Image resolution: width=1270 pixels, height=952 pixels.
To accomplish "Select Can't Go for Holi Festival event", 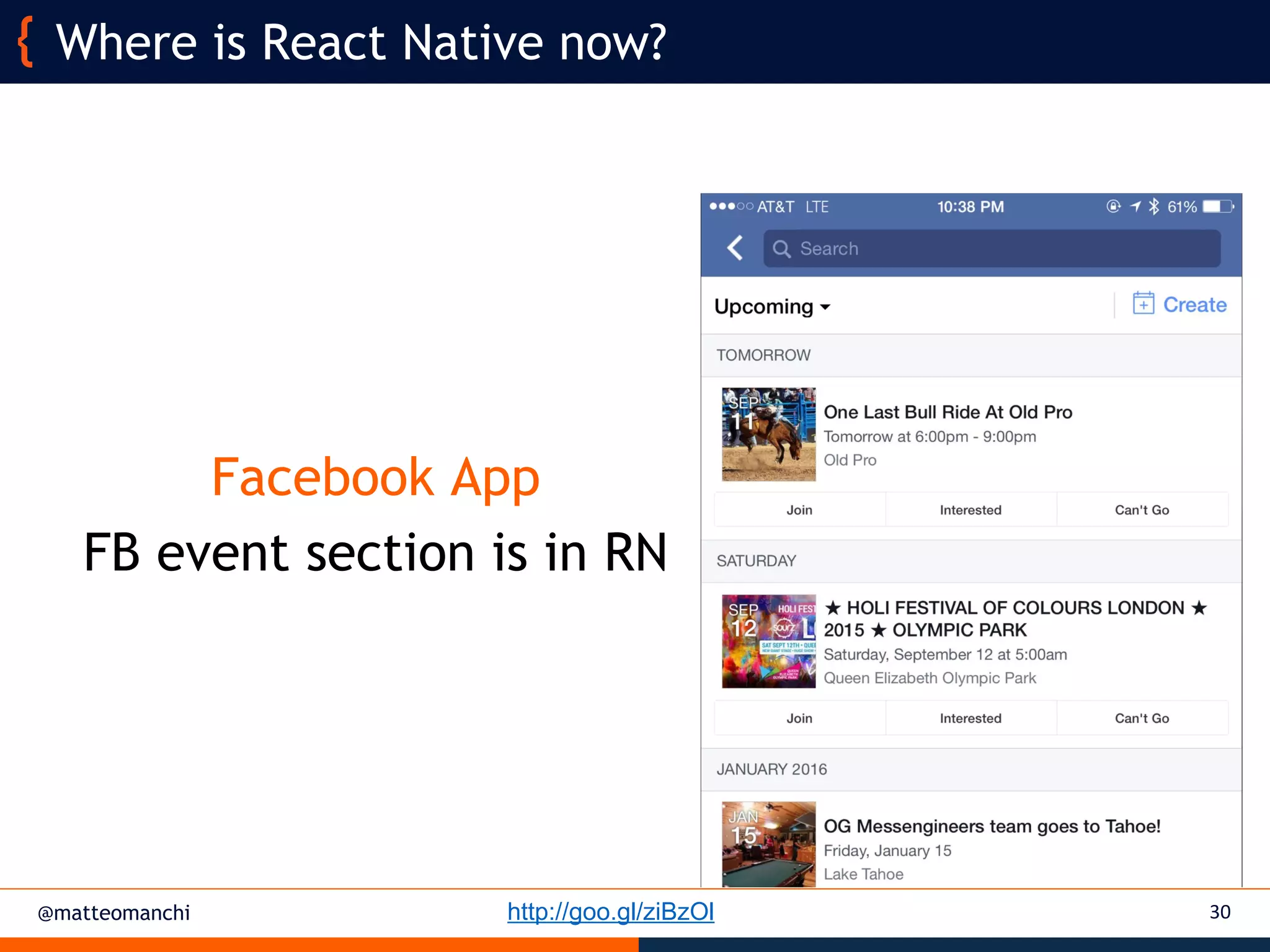I will tap(1142, 718).
